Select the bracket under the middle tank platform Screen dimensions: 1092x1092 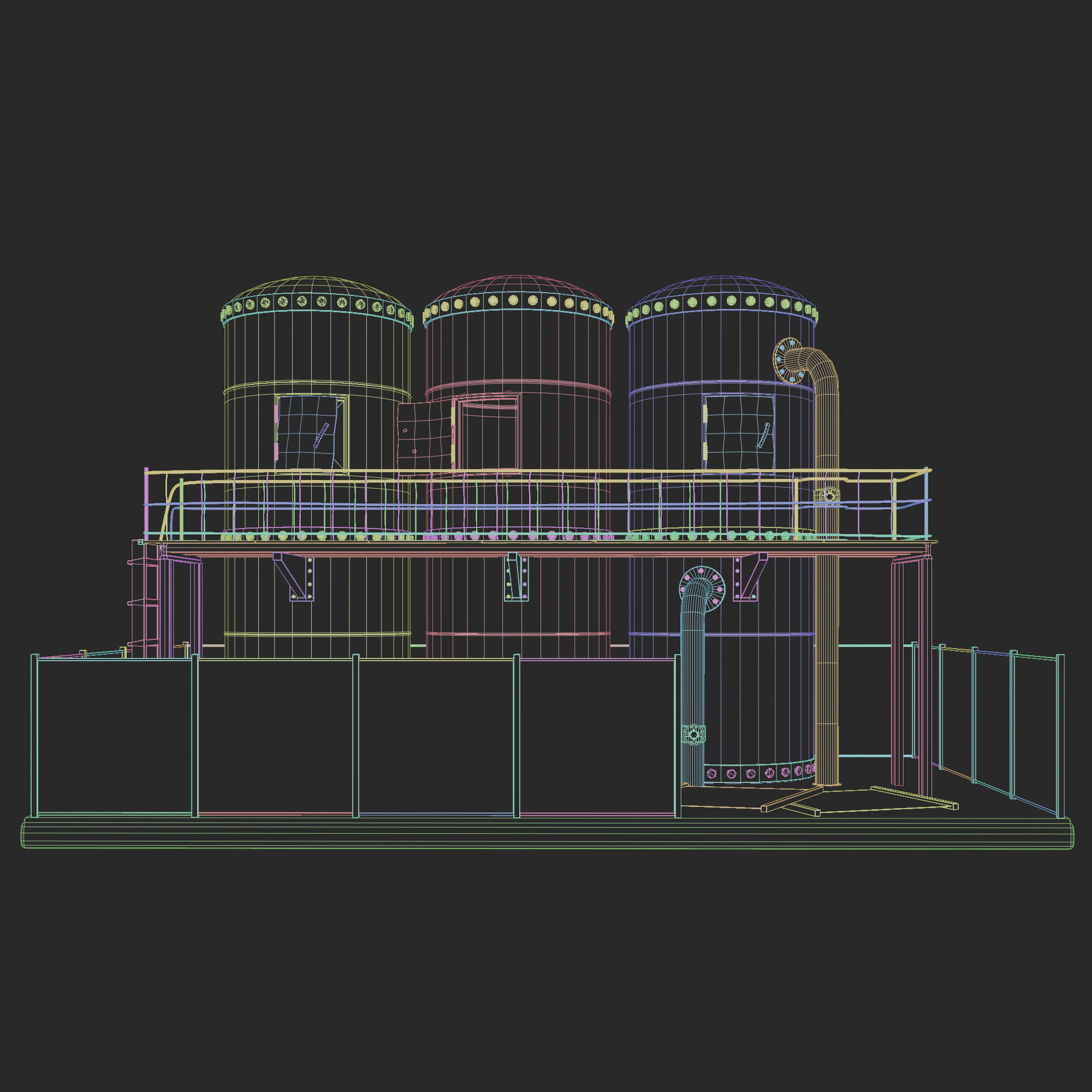point(517,577)
